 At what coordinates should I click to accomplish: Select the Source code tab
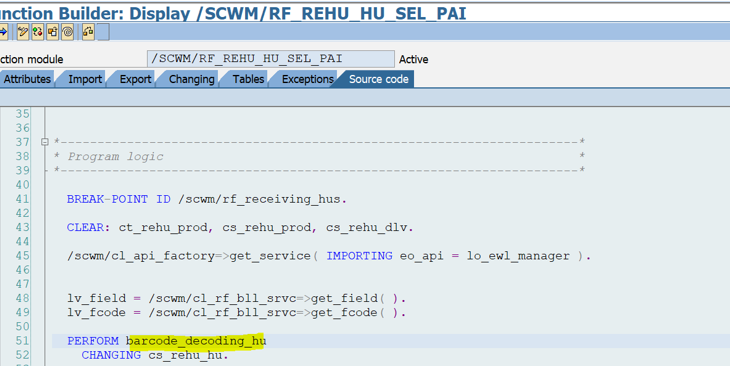[379, 79]
